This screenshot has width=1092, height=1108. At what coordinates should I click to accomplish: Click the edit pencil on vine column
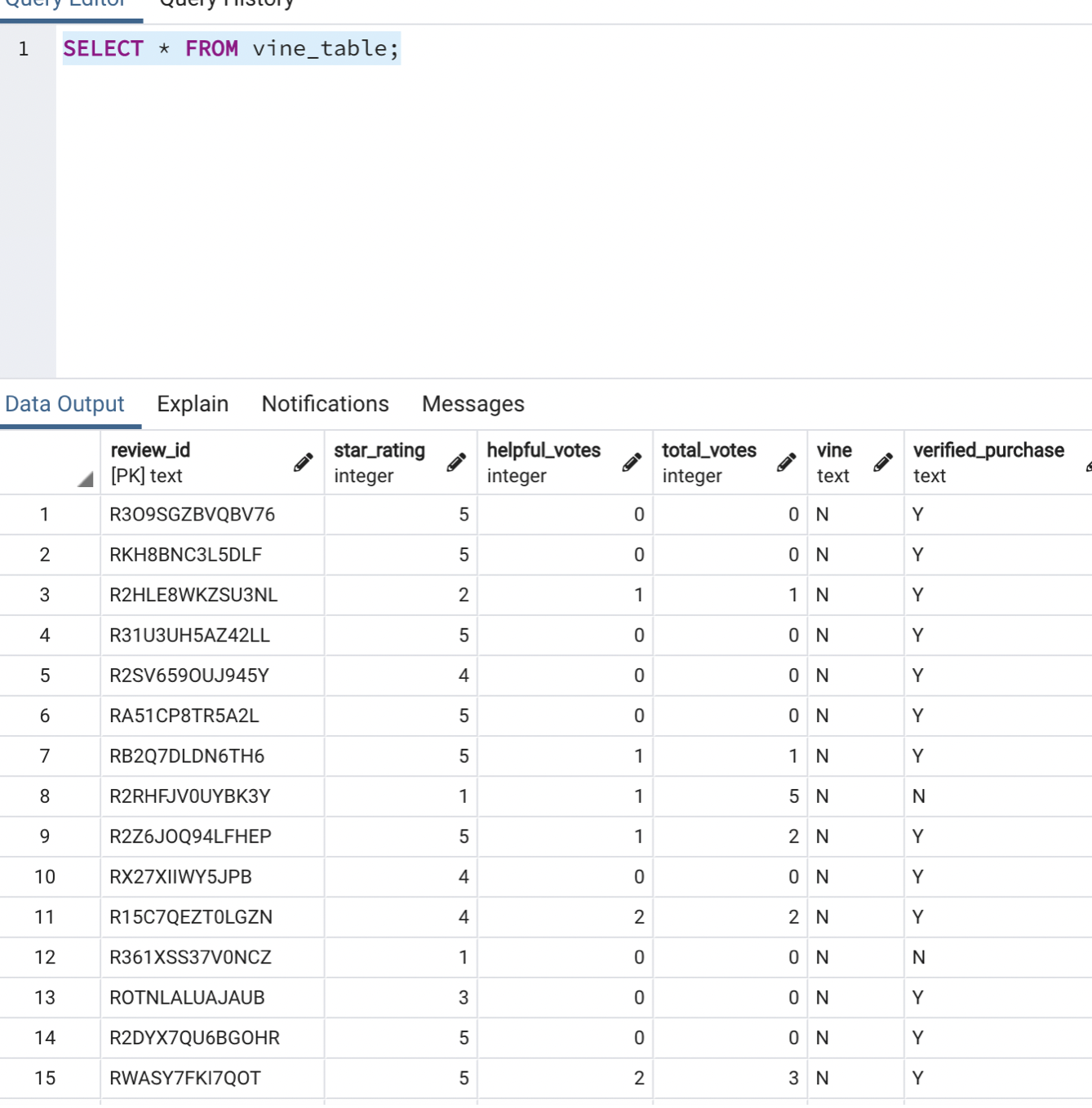(x=884, y=462)
